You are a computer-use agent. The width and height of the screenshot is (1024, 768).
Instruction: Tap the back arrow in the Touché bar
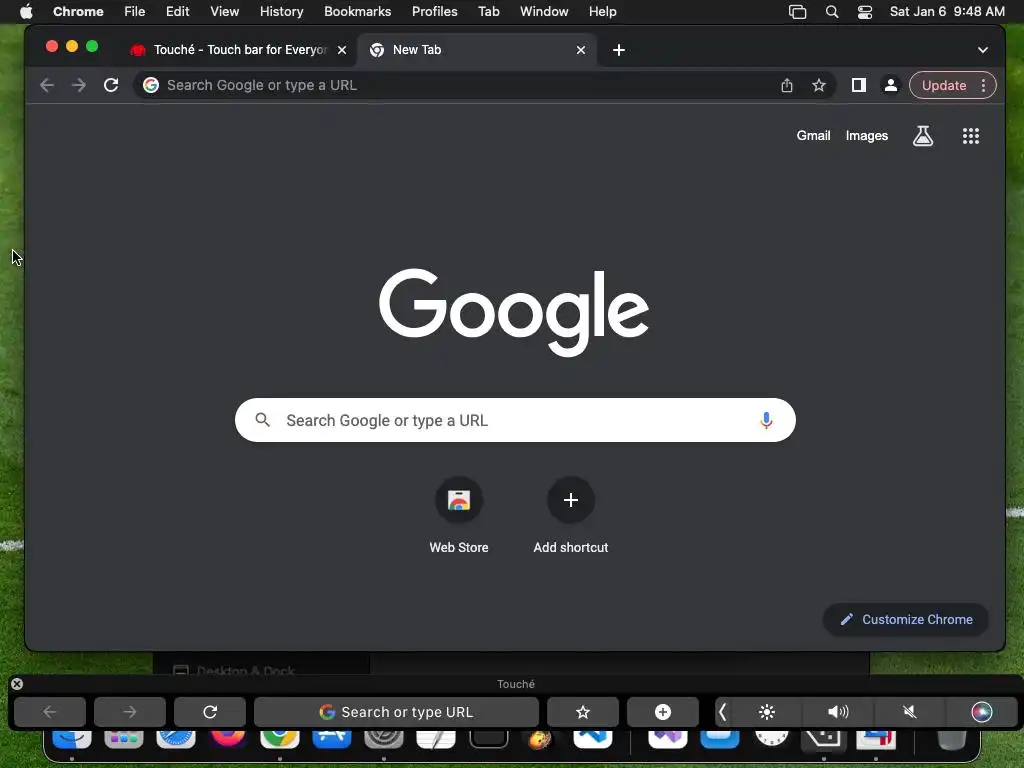(x=50, y=712)
